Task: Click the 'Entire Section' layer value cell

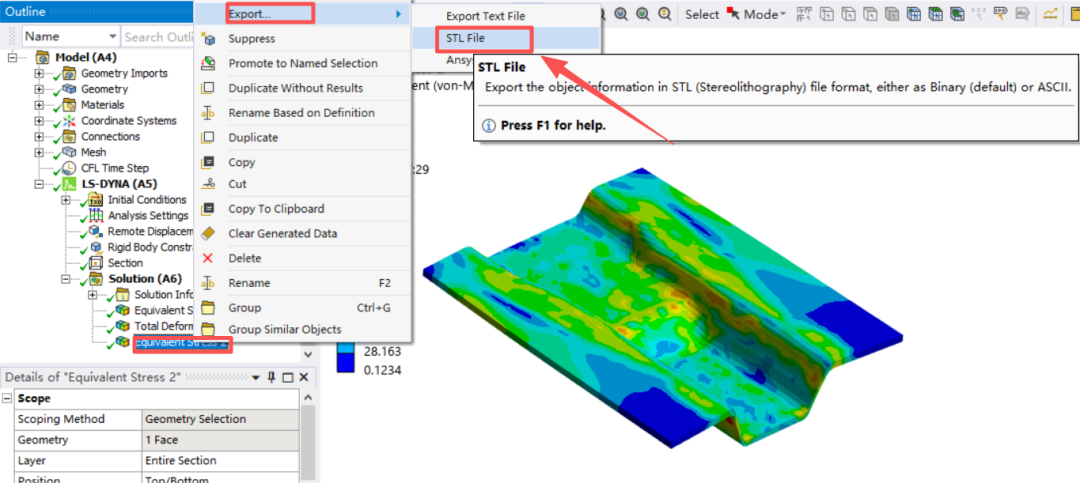Action: [x=220, y=460]
